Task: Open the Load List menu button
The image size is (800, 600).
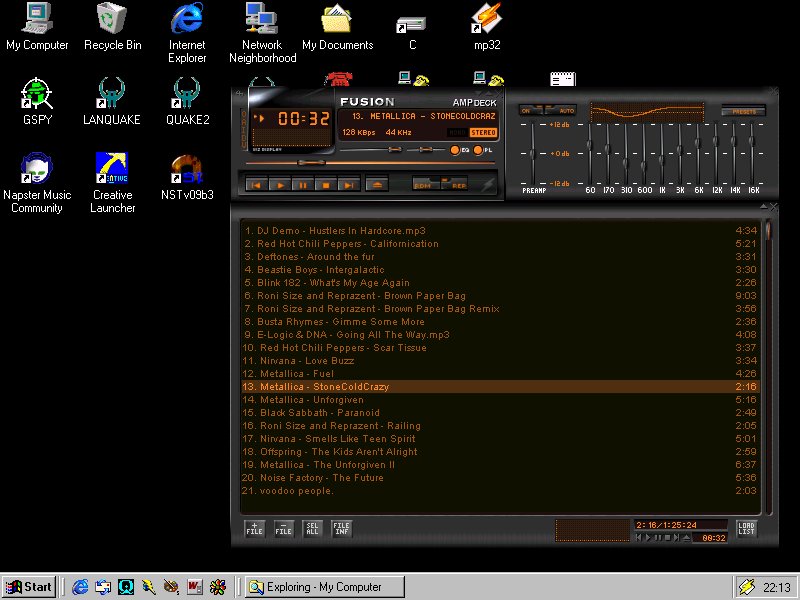Action: (746, 529)
